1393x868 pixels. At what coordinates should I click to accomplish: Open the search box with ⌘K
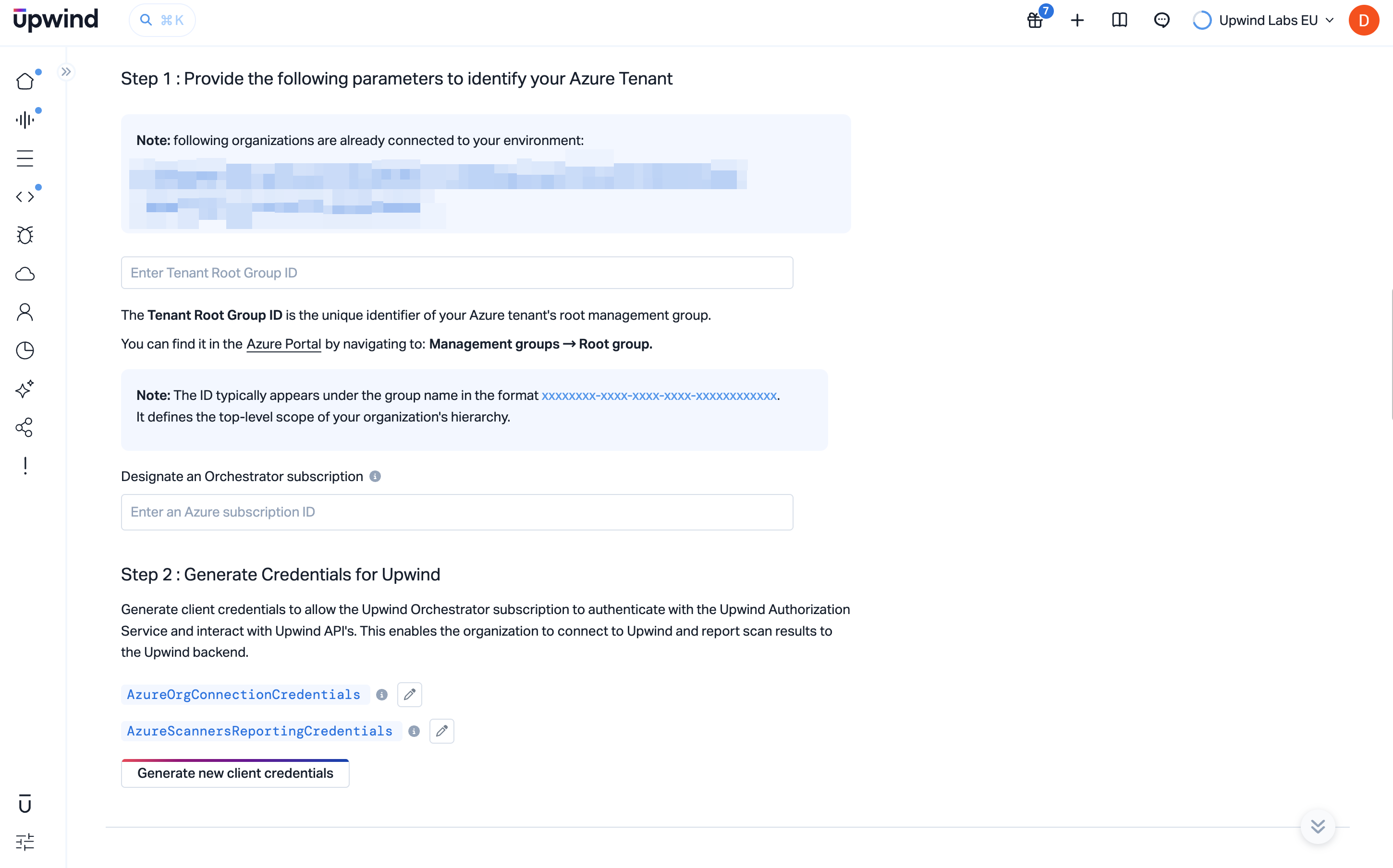coord(162,21)
